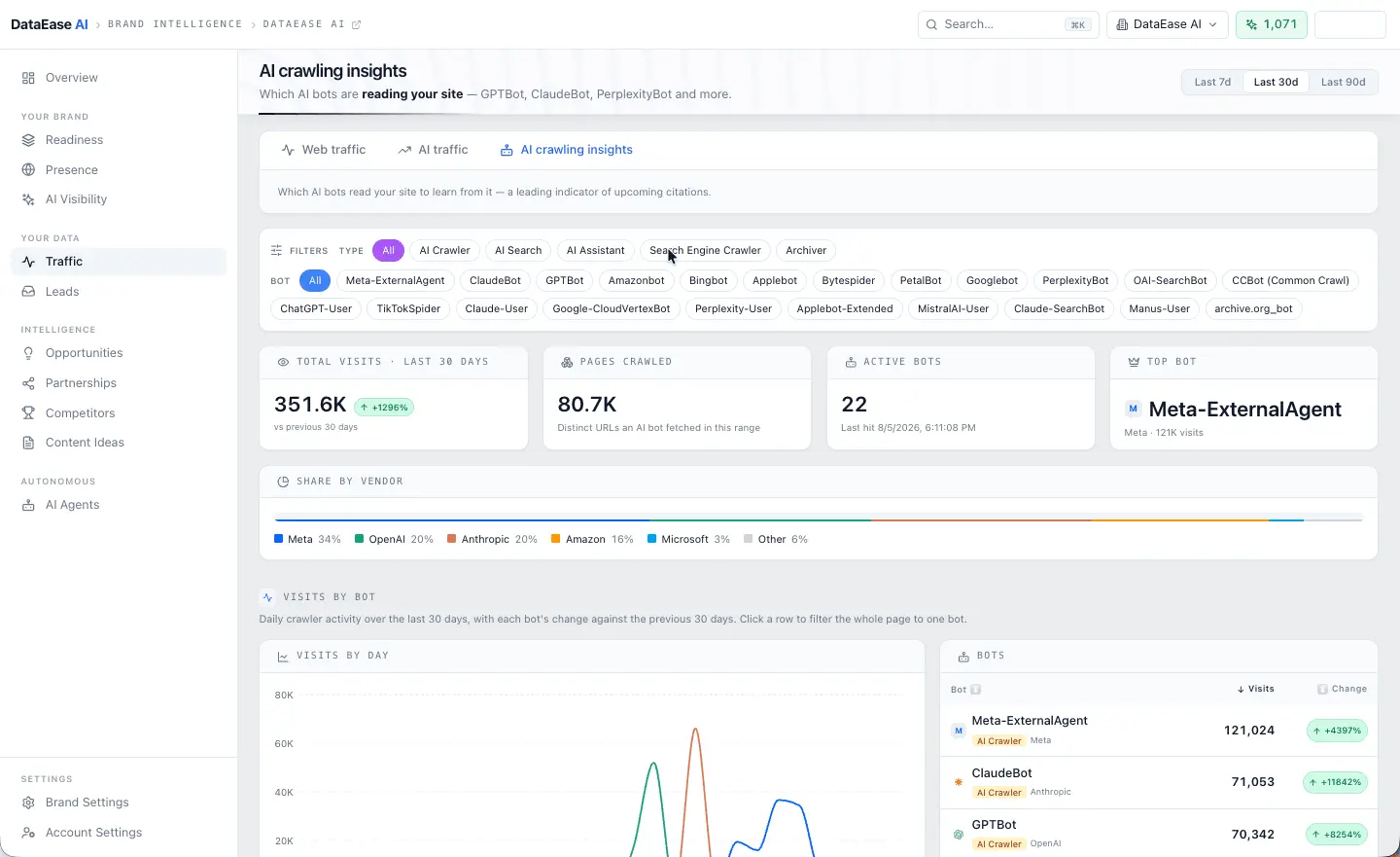Screen dimensions: 1400x857
Task: Switch to the AI traffic tab
Action: (x=433, y=150)
